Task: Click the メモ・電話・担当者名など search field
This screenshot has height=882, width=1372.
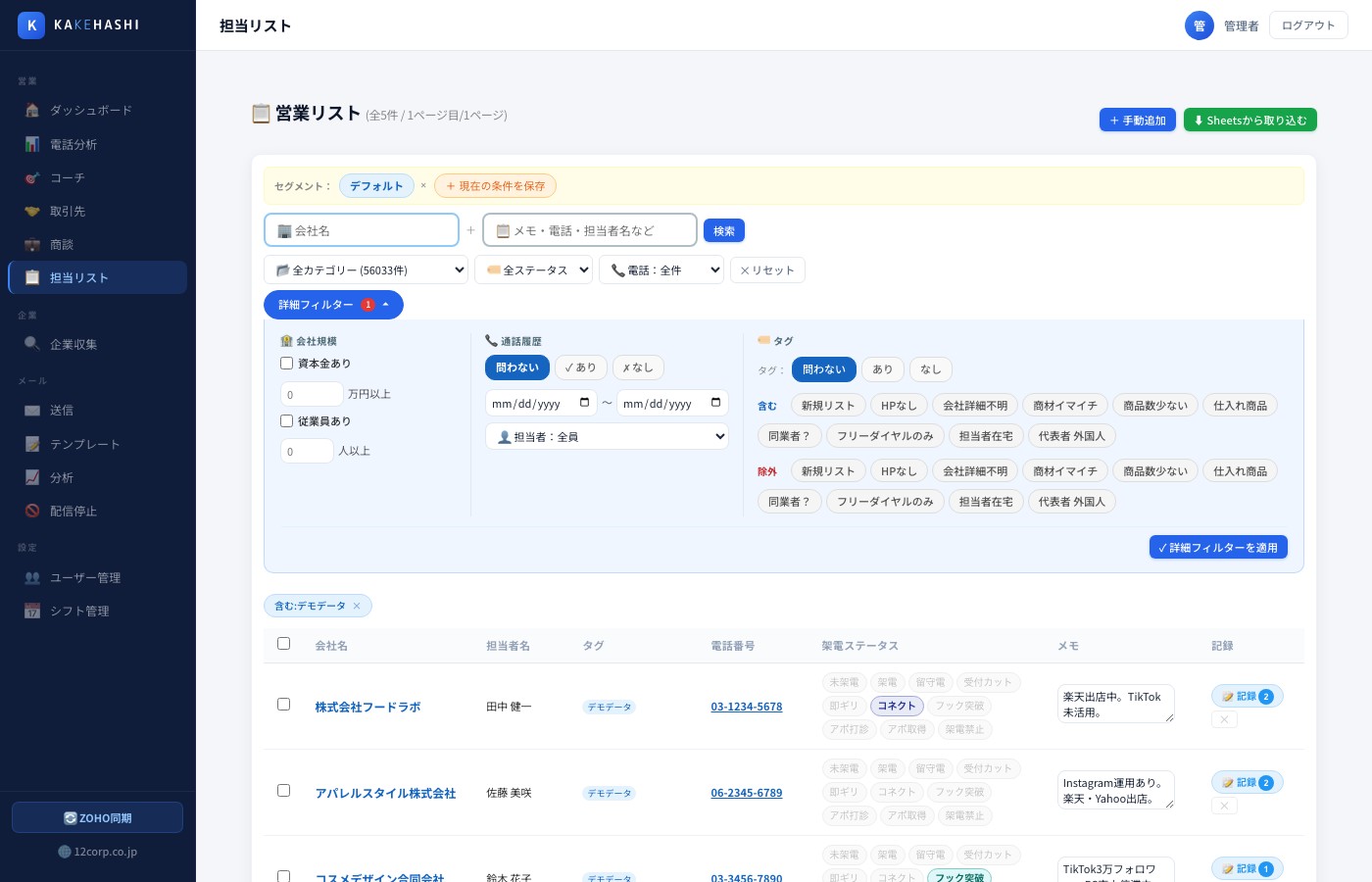Action: [x=589, y=230]
